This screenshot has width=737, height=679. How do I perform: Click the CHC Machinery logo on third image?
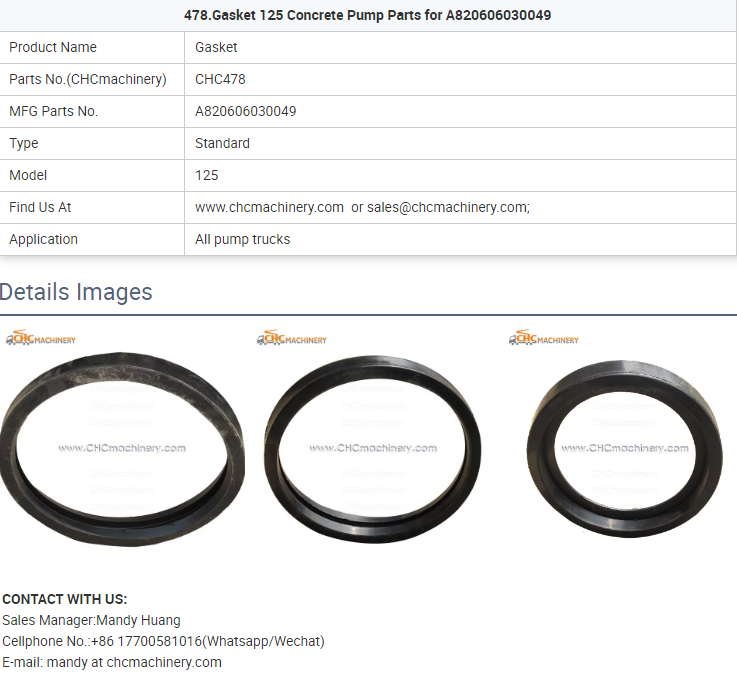pyautogui.click(x=544, y=337)
